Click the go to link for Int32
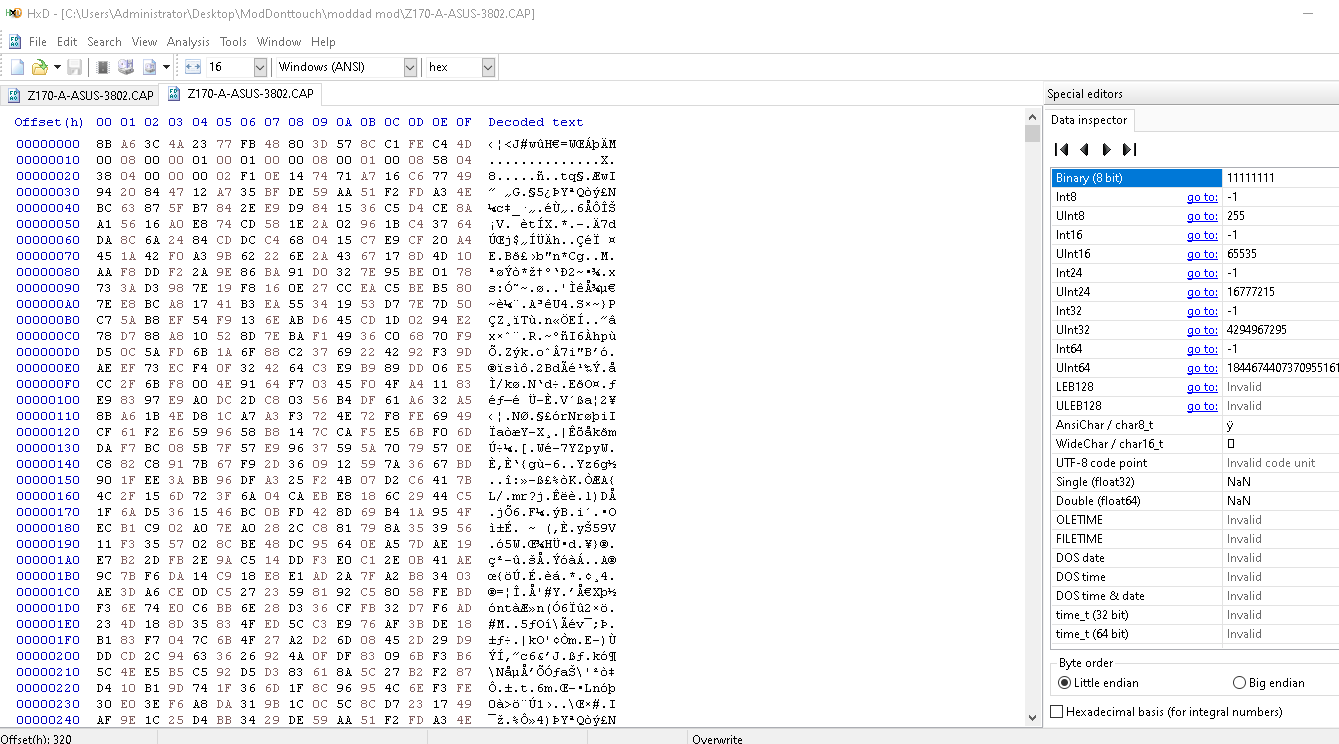 point(1202,311)
